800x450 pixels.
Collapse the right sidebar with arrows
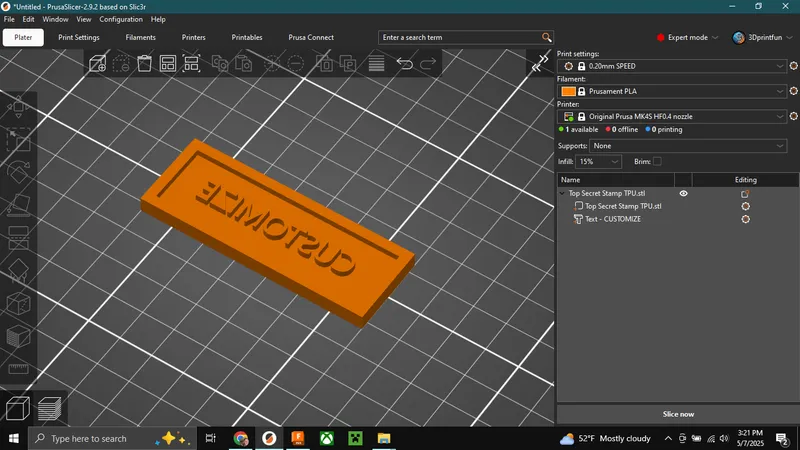click(x=540, y=63)
